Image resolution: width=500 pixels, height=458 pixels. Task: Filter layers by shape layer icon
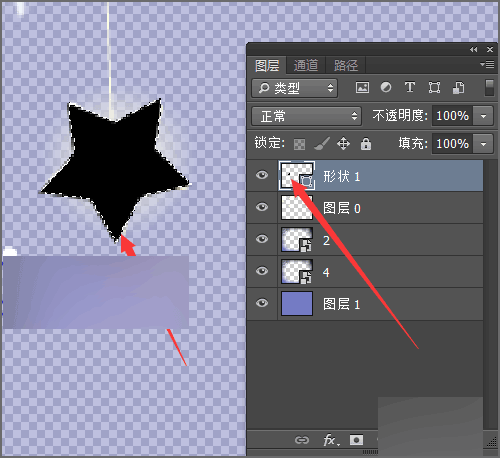coord(434,88)
